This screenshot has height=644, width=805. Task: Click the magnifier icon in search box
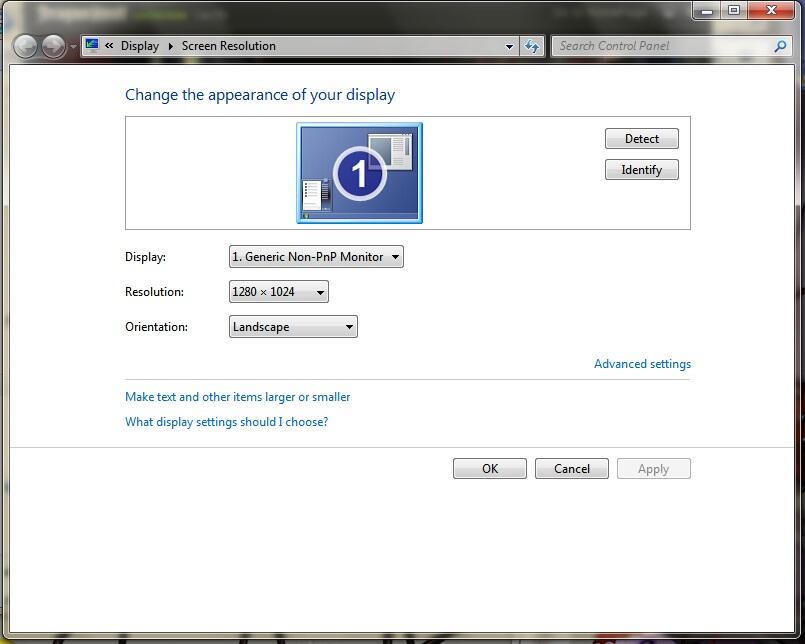pos(781,46)
